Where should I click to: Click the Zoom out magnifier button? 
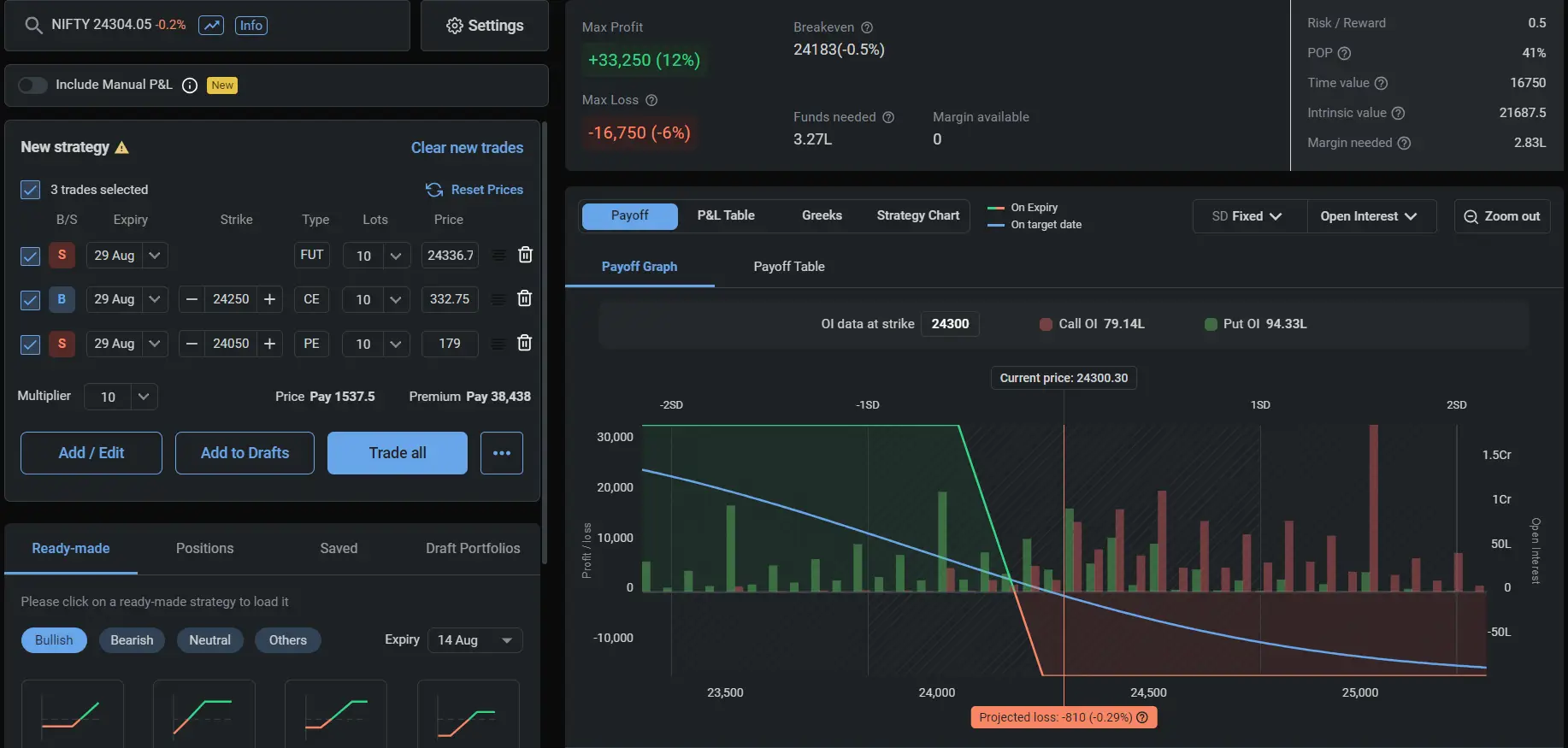click(1502, 216)
